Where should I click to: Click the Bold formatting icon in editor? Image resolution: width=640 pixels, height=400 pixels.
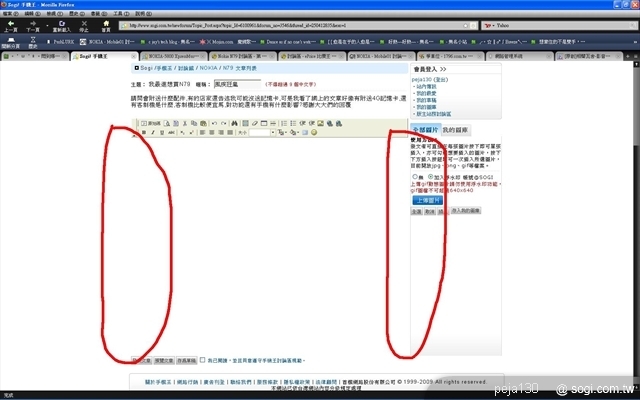pyautogui.click(x=144, y=132)
